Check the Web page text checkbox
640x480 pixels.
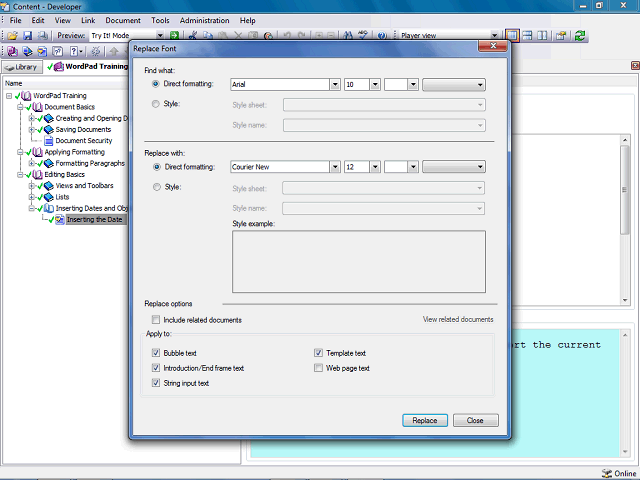318,368
